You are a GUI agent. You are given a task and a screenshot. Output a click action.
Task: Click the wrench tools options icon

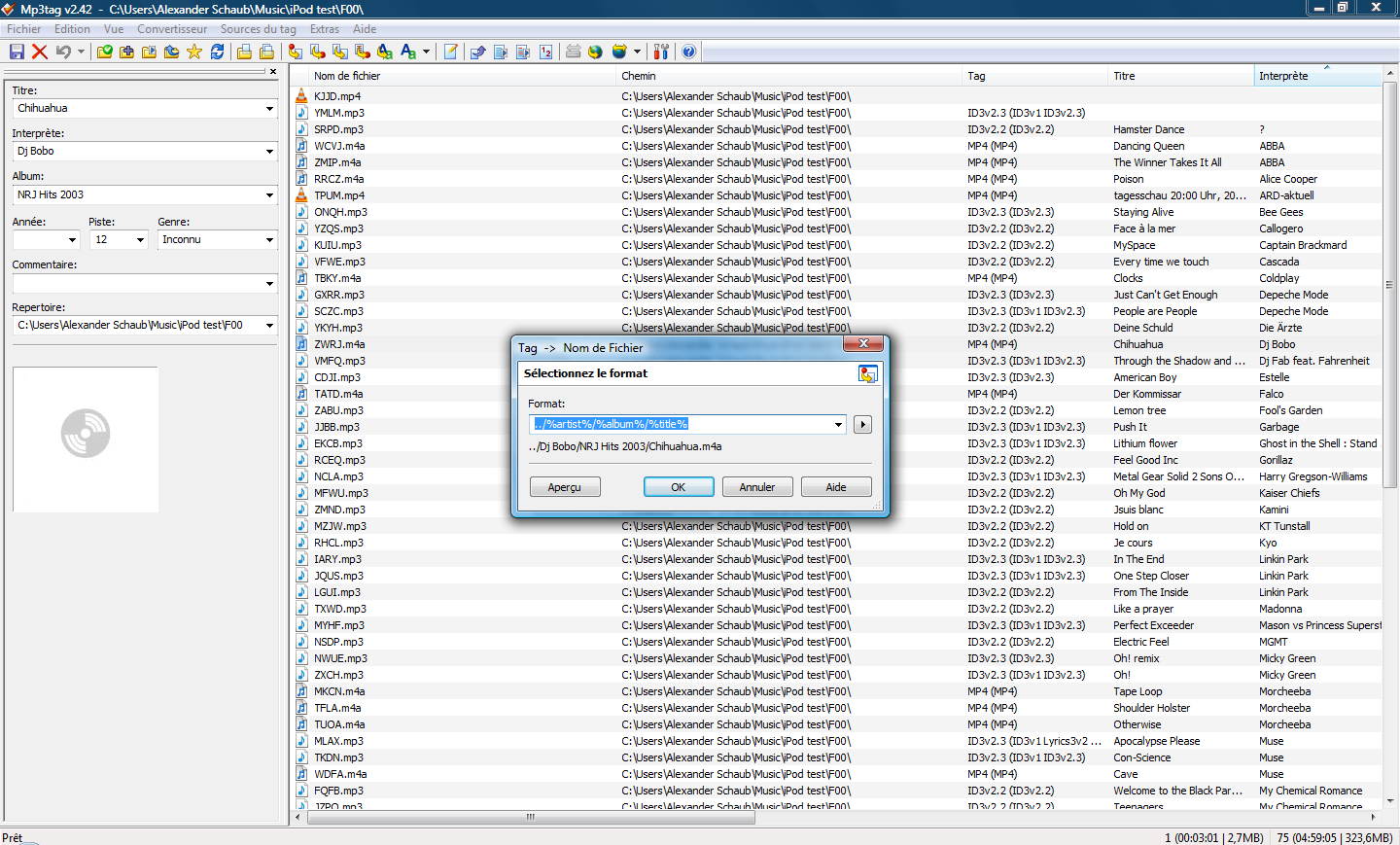pos(662,52)
